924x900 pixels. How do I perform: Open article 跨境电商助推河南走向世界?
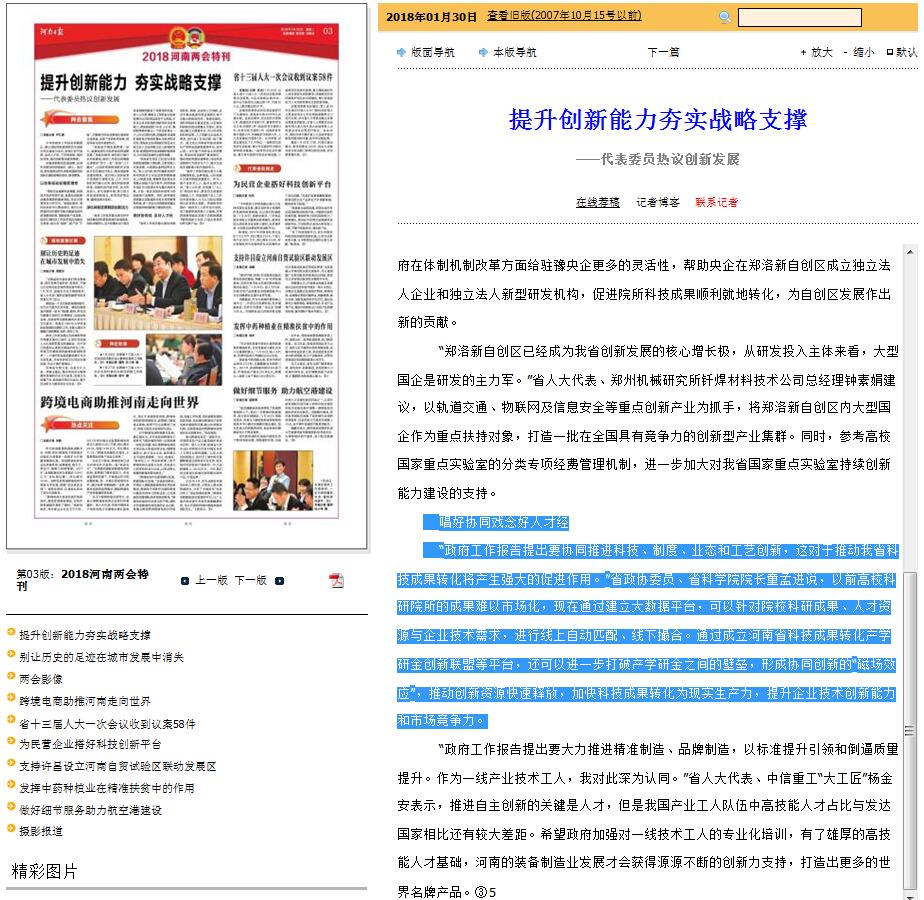click(x=85, y=701)
